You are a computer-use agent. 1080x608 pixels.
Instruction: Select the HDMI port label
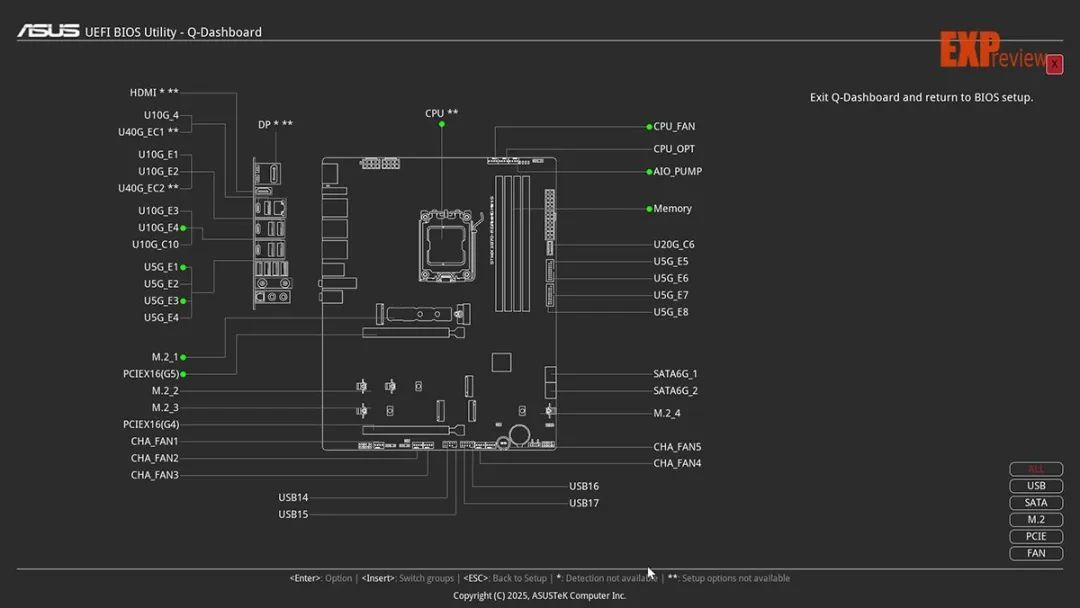pos(154,92)
